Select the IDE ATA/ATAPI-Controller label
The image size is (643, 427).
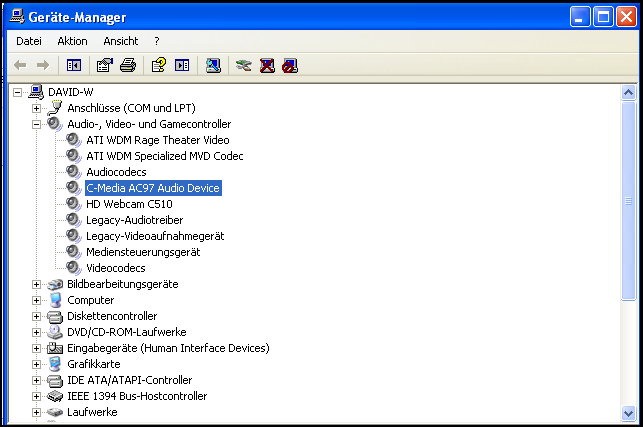(130, 380)
